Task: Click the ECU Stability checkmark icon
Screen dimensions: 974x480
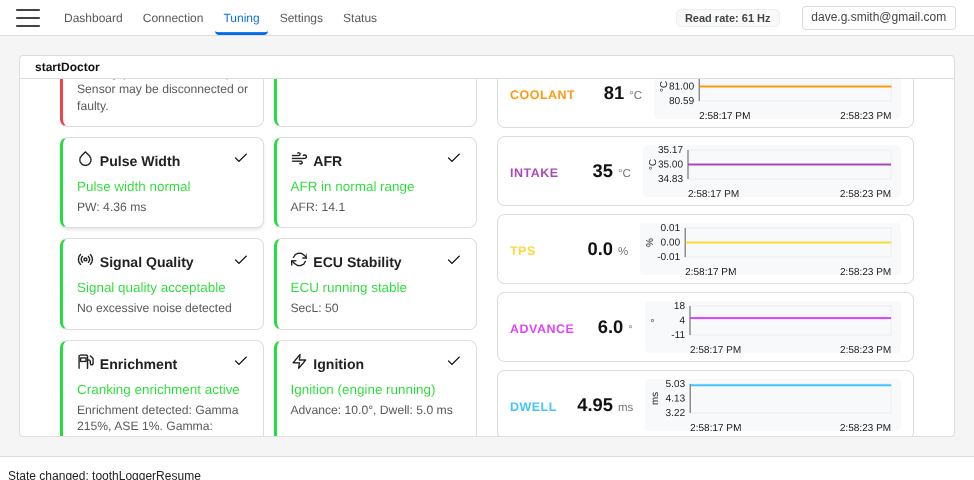Action: [454, 260]
